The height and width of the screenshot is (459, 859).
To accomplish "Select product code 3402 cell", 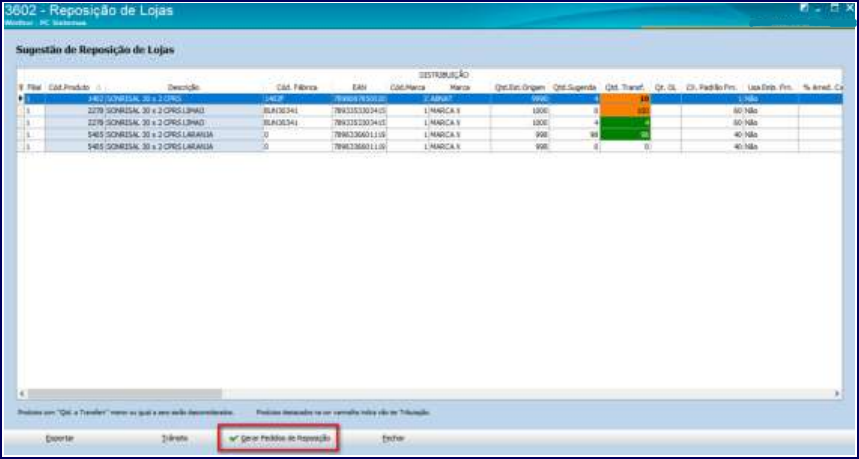I will pos(75,99).
